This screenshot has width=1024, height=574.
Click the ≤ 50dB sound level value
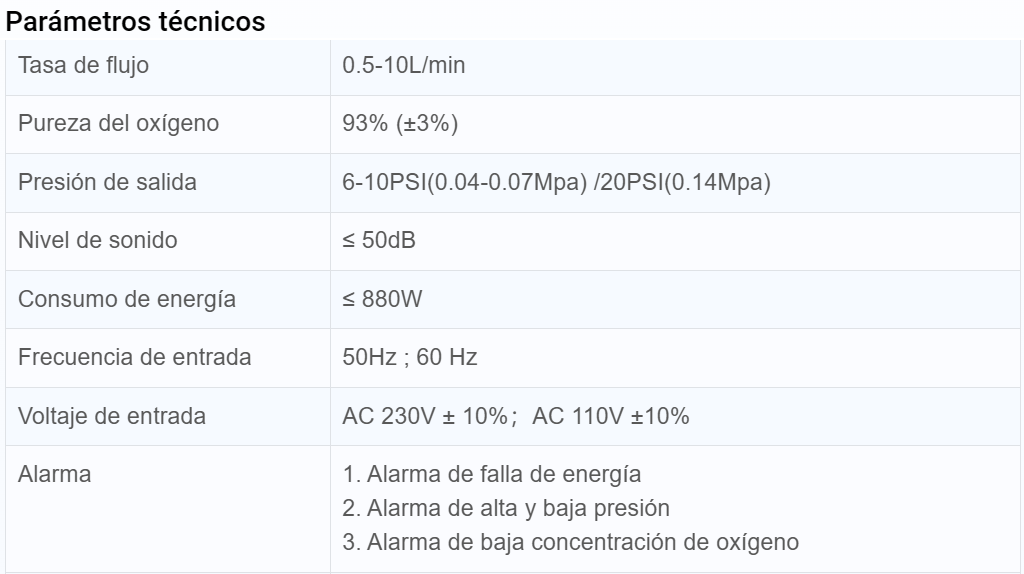coord(379,241)
